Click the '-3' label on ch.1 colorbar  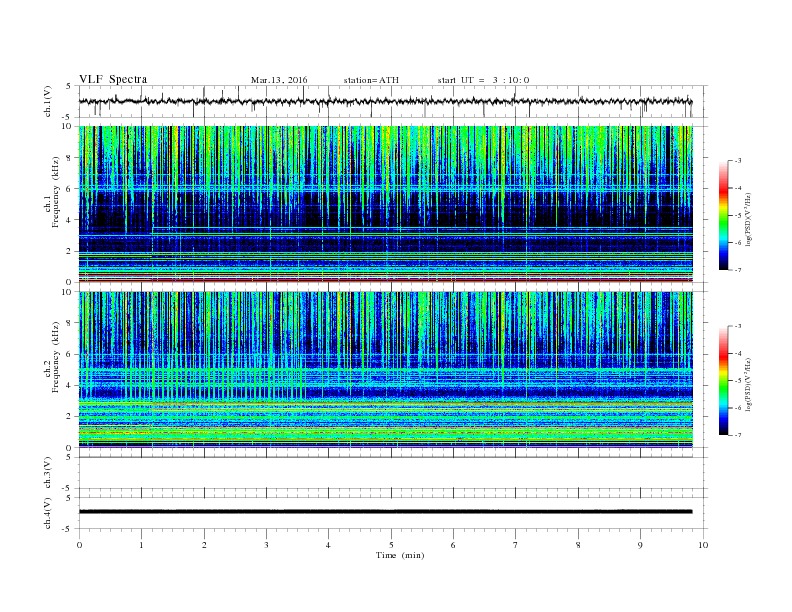click(x=738, y=161)
